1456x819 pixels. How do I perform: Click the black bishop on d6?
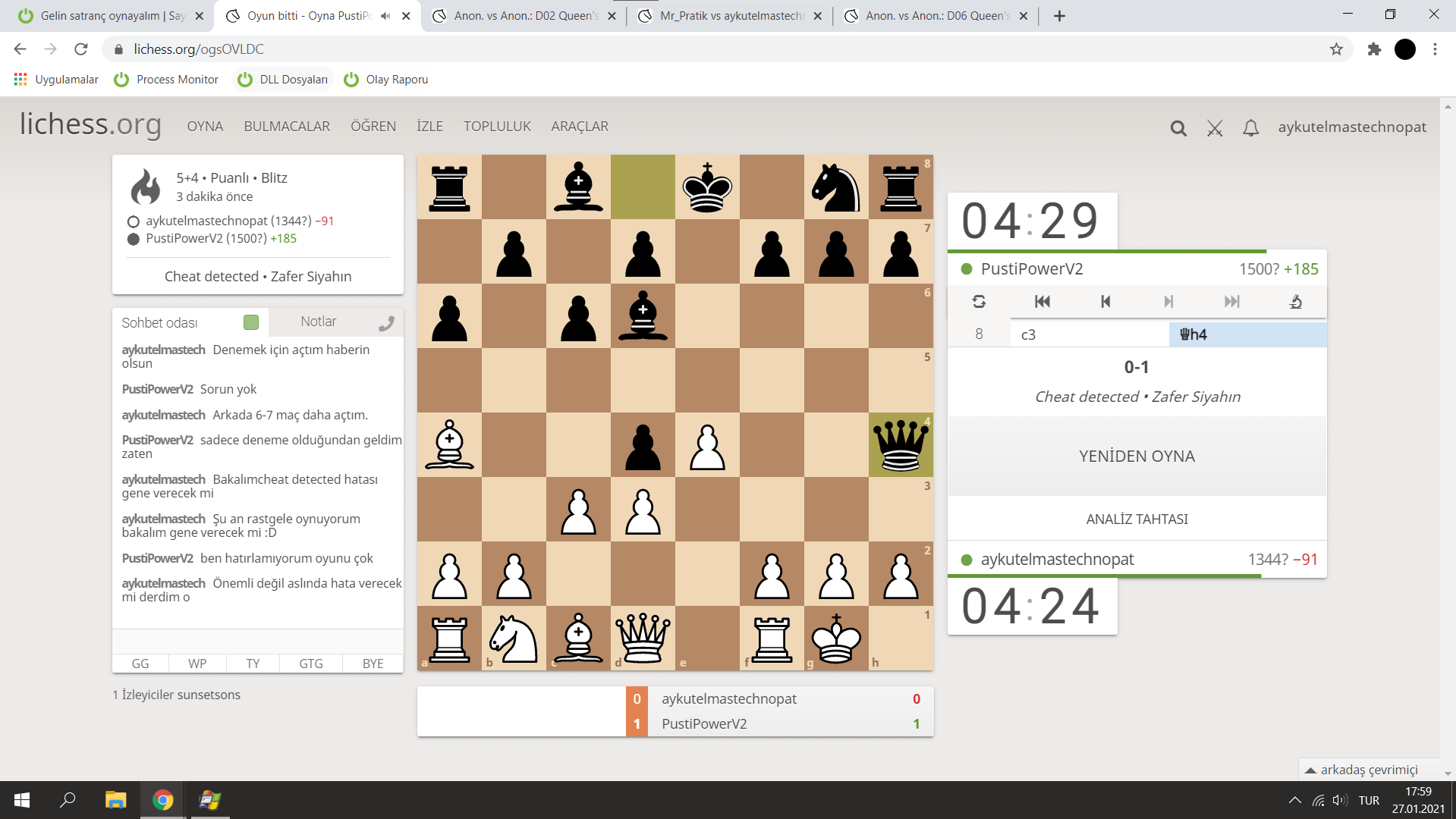pos(643,316)
